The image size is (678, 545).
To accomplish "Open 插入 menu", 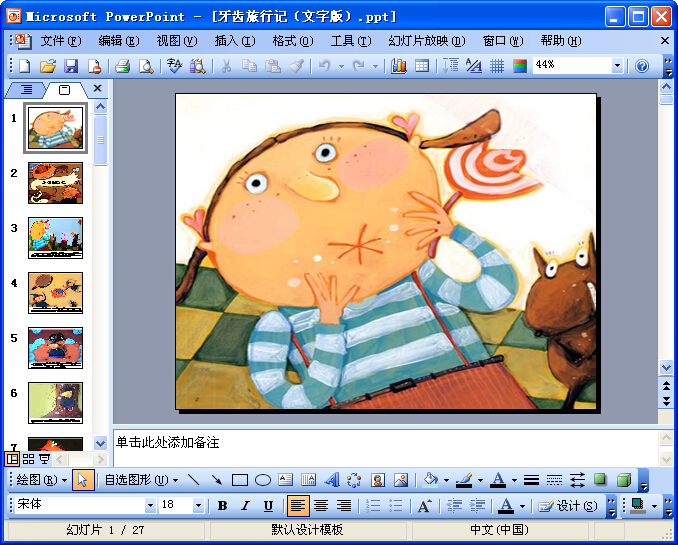I will click(x=235, y=41).
